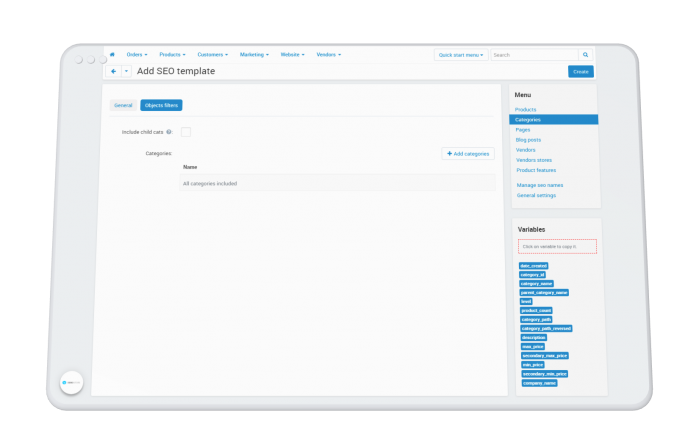
Task: Copy the parent_category_name variable
Action: pyautogui.click(x=544, y=292)
